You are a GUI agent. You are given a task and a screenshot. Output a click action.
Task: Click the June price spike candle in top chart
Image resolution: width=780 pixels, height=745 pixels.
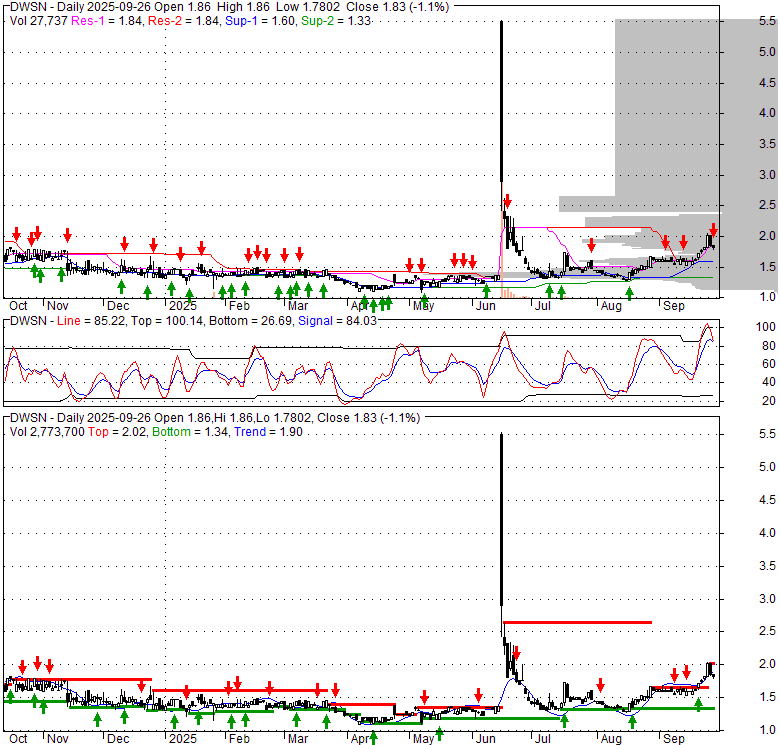pos(501,101)
